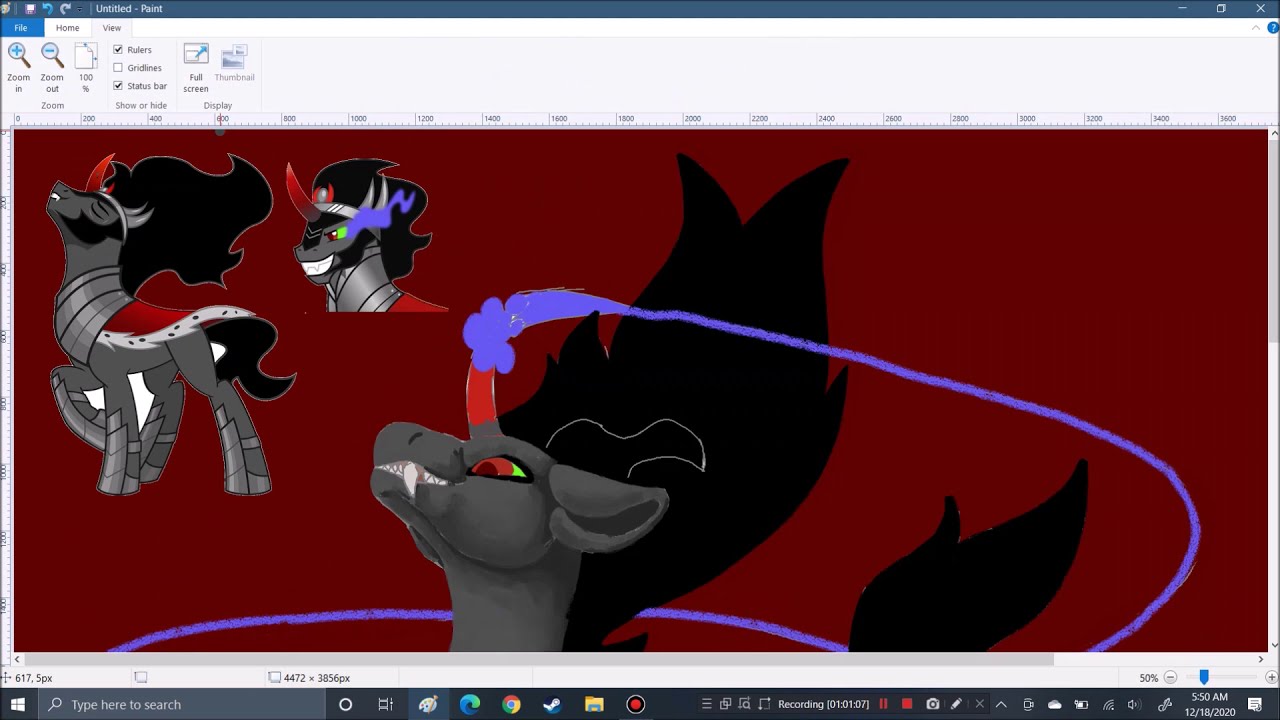
Task: Open the notification Action Center
Action: pos(1255,704)
